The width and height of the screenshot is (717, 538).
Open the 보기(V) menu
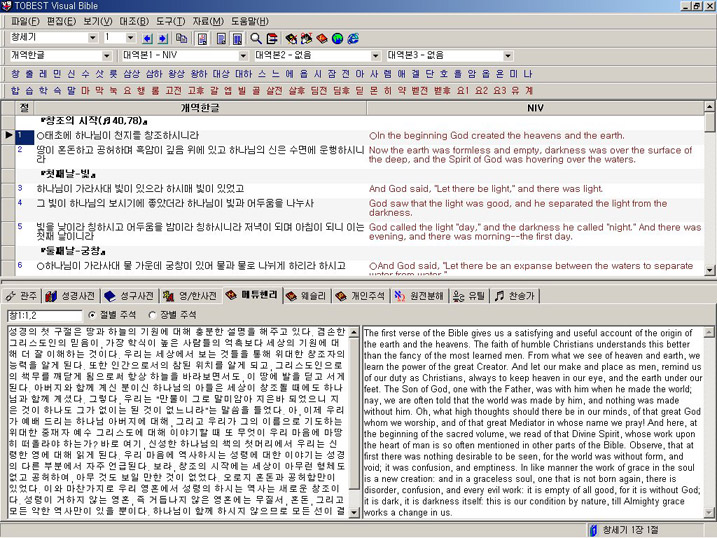(x=97, y=21)
